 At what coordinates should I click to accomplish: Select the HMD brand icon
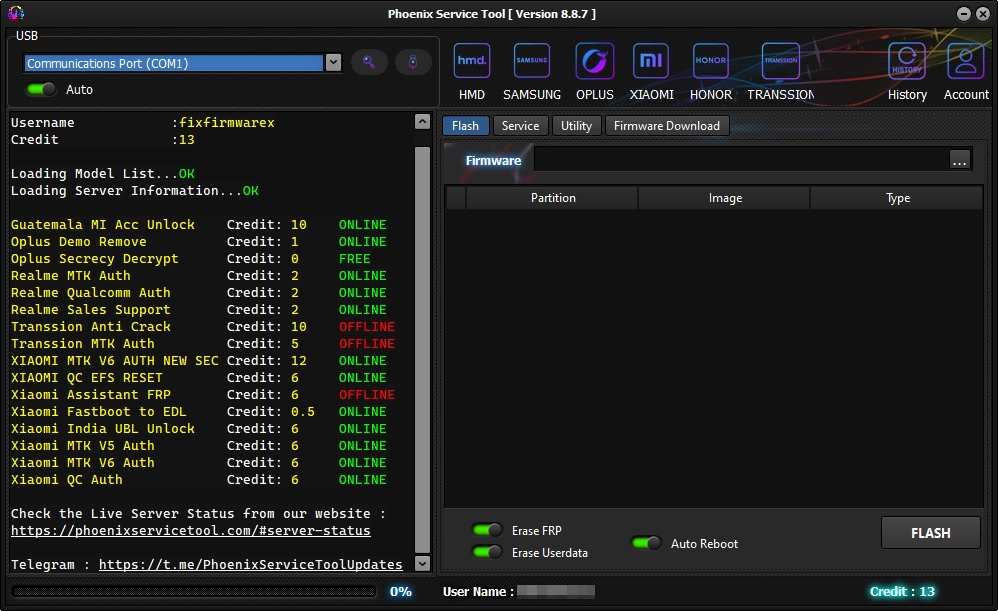click(471, 62)
